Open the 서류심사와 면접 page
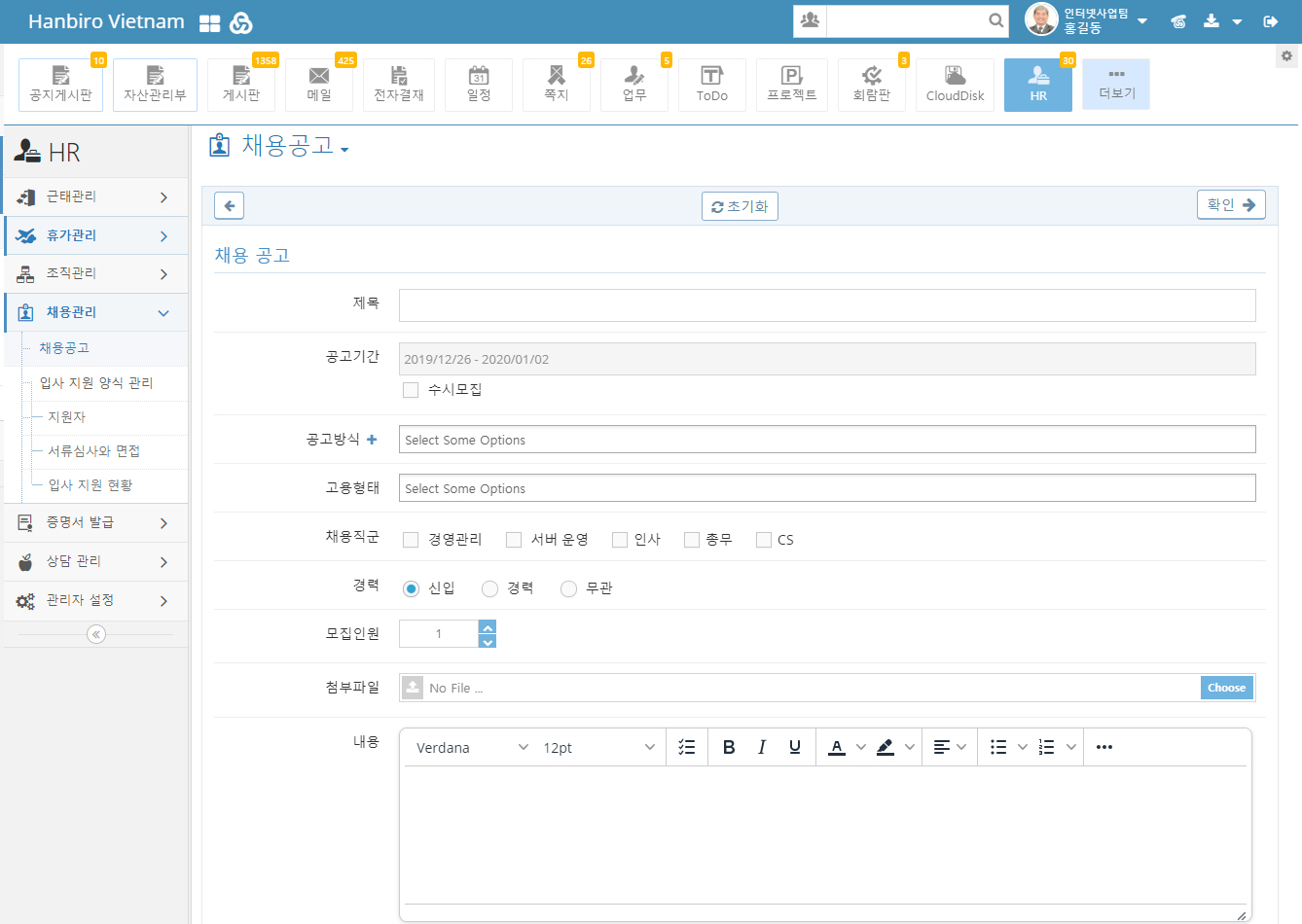 [x=94, y=451]
